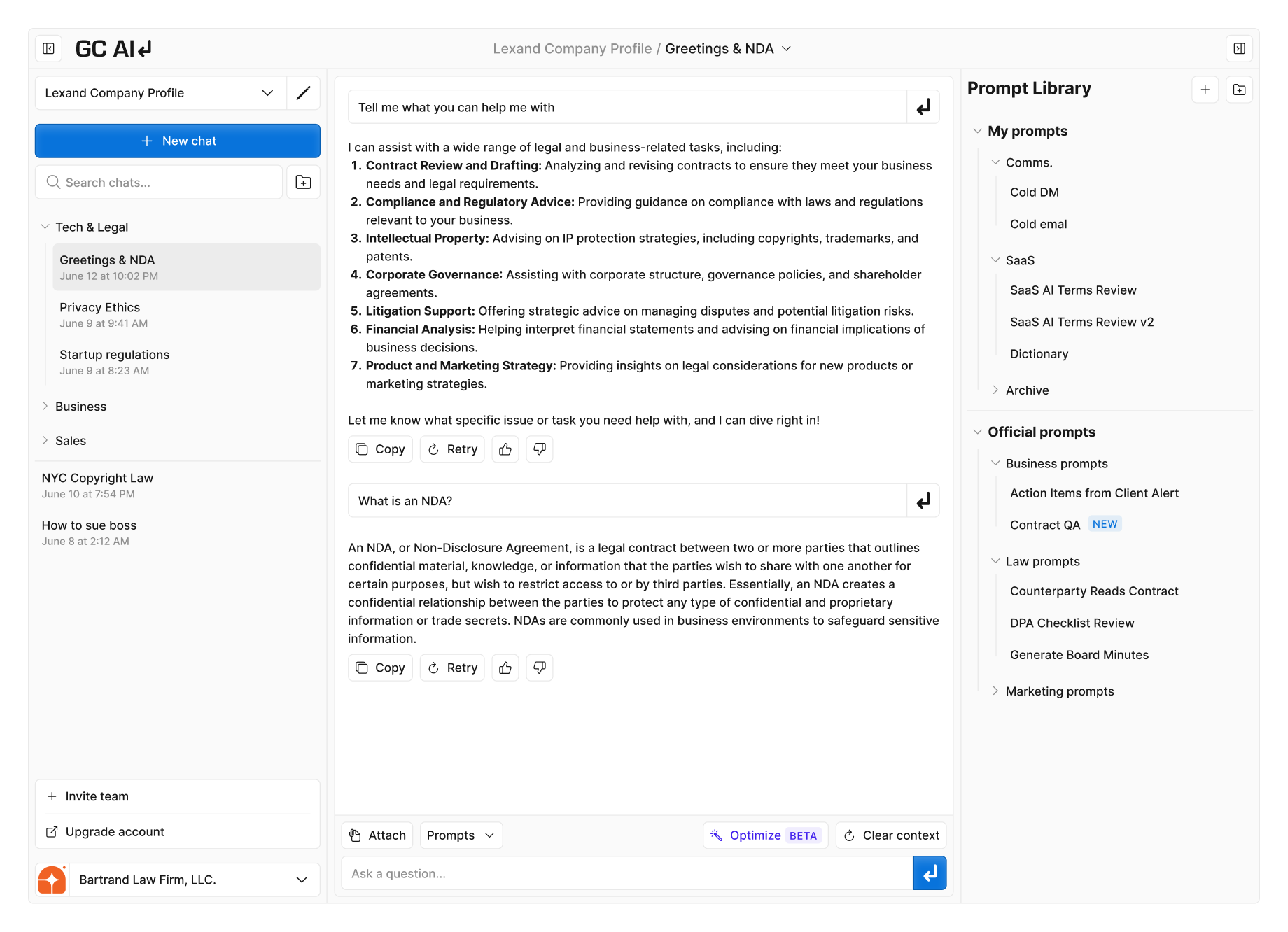Collapse the SaaS prompt folder

995,260
